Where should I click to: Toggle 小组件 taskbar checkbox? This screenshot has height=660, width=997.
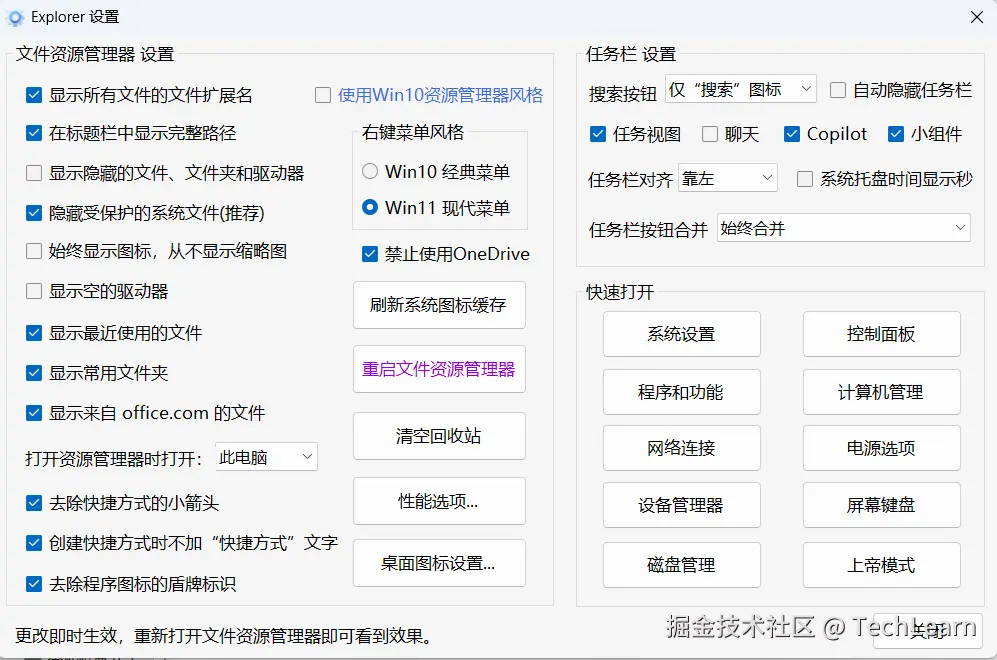[x=896, y=134]
